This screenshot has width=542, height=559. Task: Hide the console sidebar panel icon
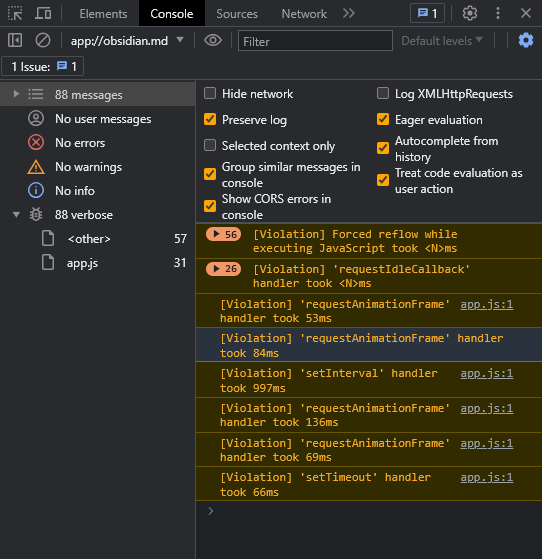[15, 40]
